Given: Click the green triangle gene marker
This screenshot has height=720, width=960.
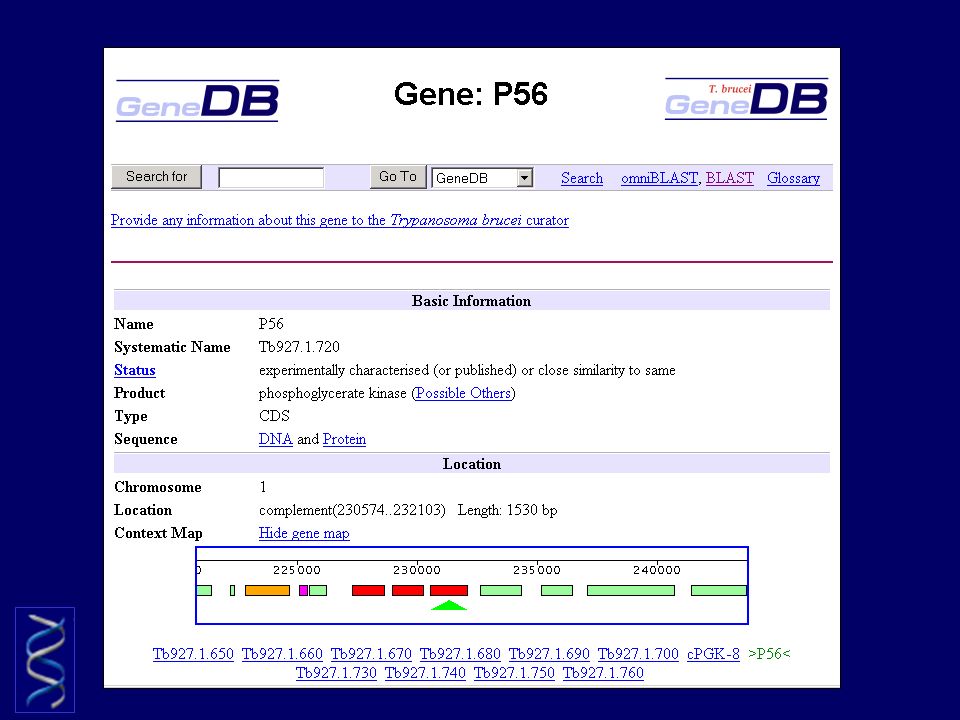Looking at the screenshot, I should click(449, 606).
